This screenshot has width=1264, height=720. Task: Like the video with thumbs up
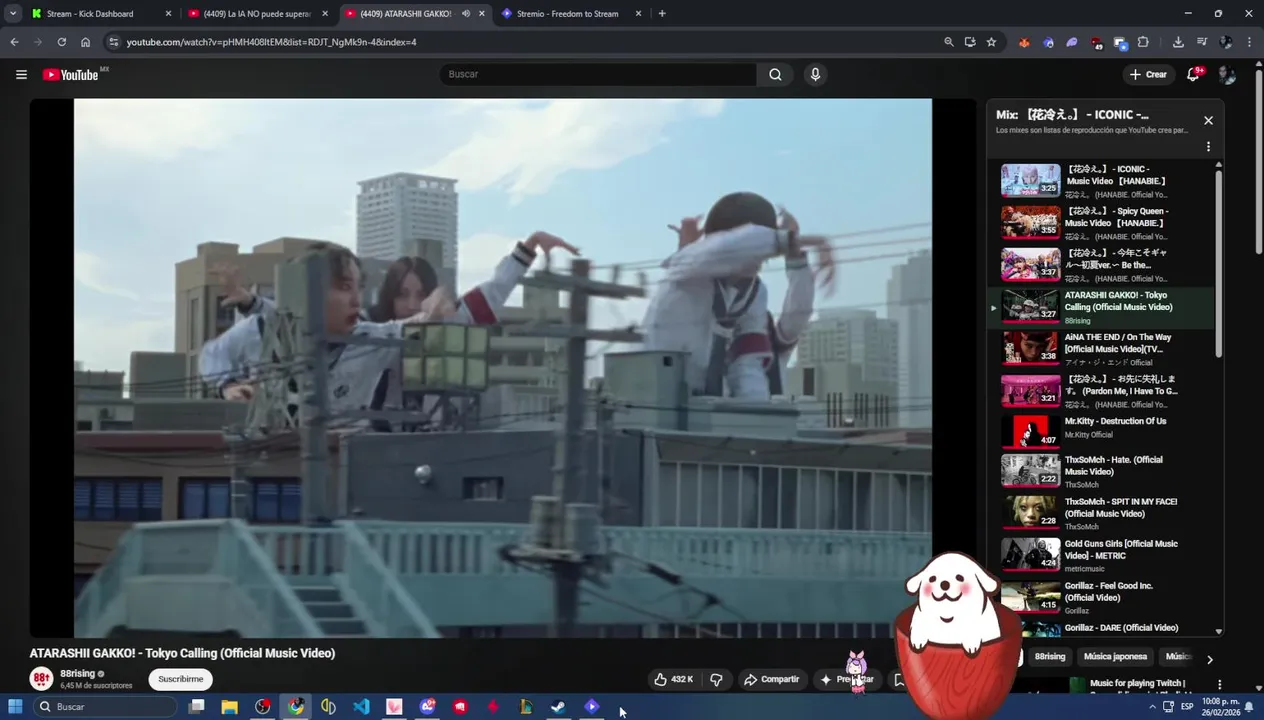click(674, 679)
